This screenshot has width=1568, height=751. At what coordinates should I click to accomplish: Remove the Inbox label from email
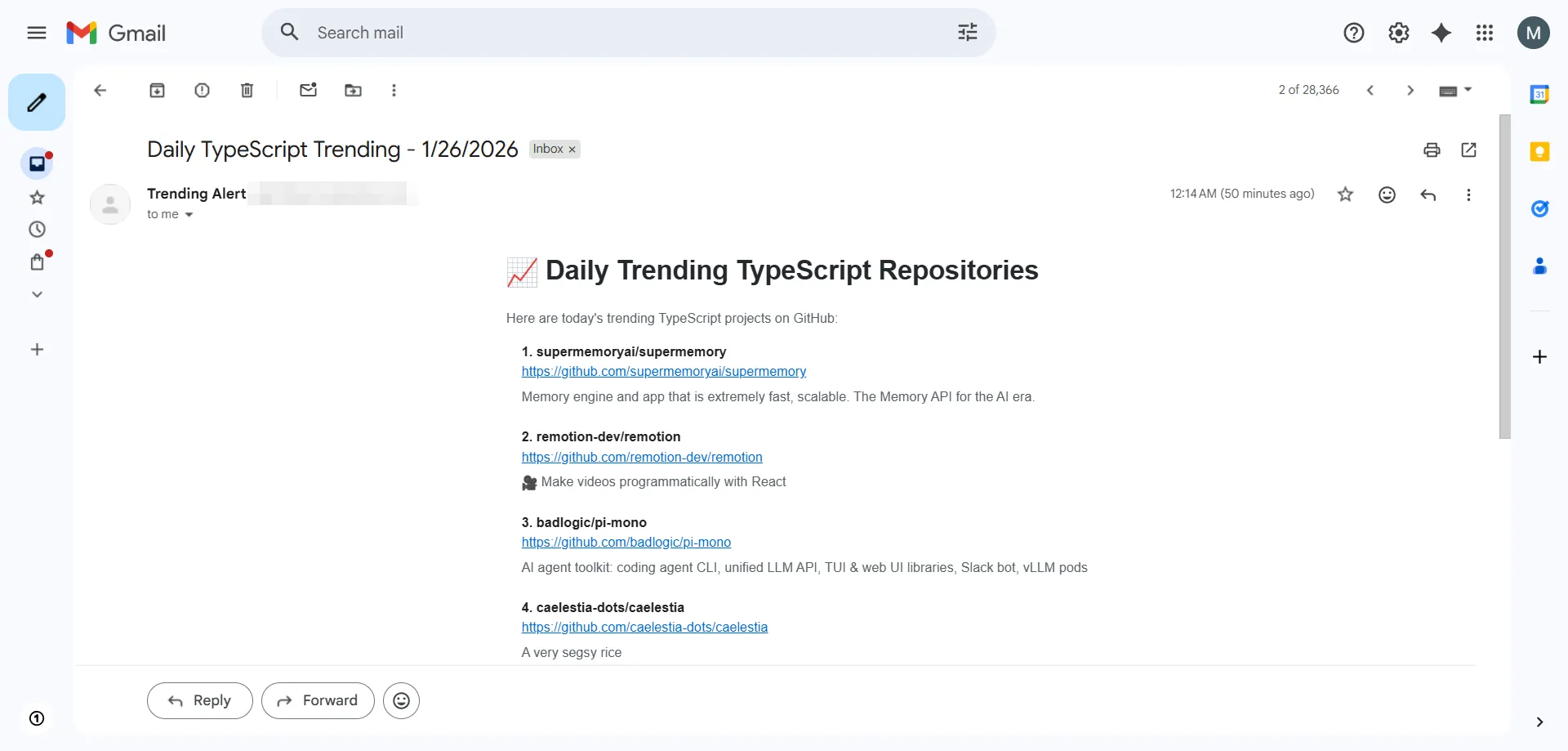point(572,150)
